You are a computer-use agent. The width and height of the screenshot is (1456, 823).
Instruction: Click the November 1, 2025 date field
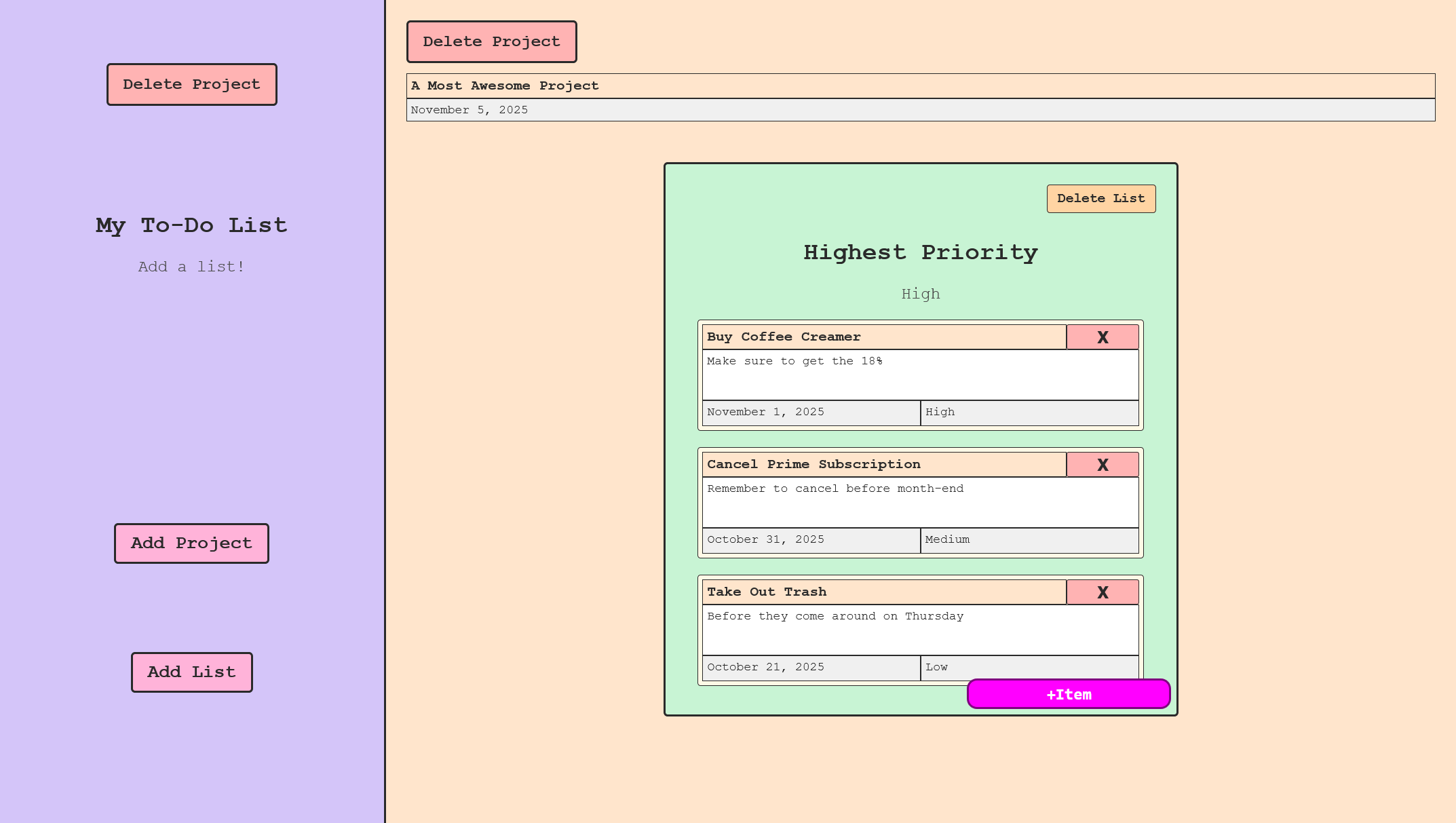(810, 413)
